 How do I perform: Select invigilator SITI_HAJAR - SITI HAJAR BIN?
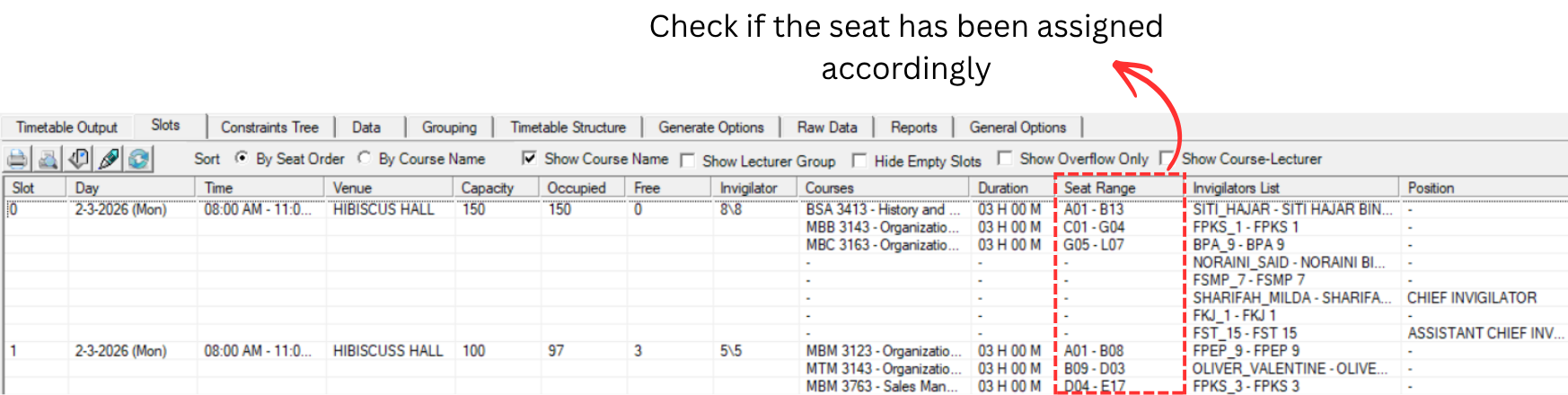(1292, 209)
